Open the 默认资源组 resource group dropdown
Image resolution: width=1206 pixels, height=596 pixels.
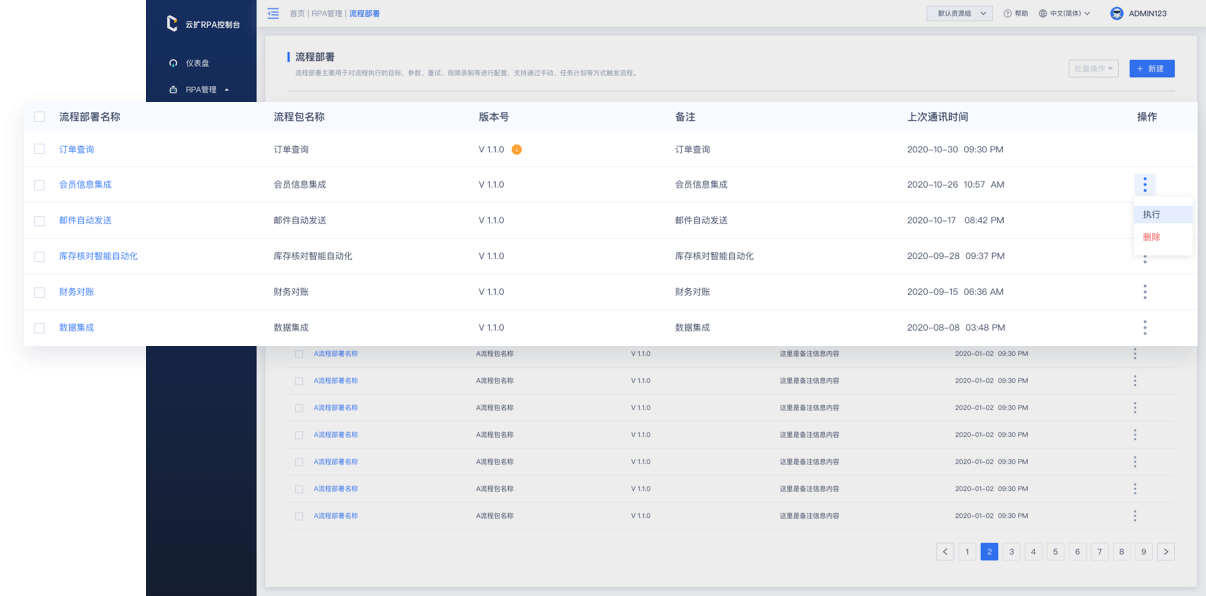[x=958, y=14]
